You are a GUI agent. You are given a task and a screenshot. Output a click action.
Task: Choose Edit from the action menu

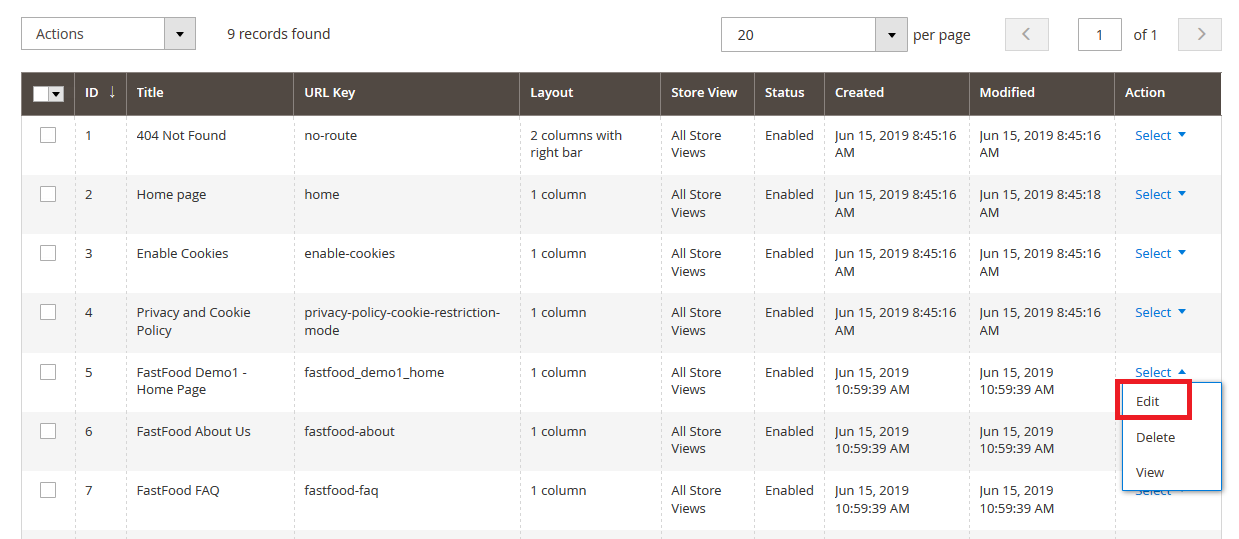(x=1148, y=401)
